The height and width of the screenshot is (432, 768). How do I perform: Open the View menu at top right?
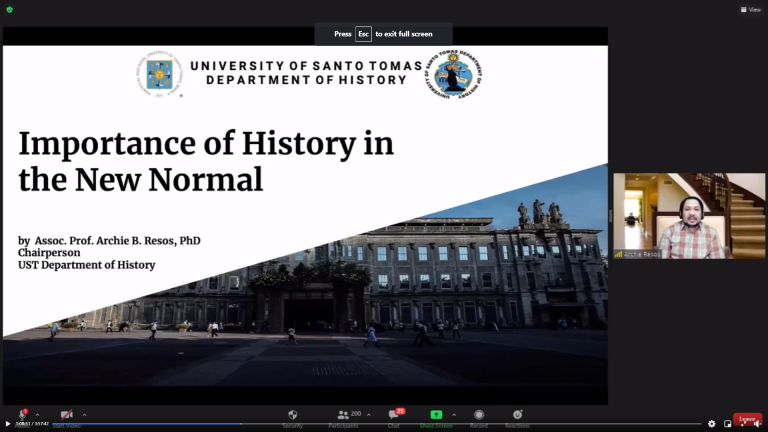point(751,9)
